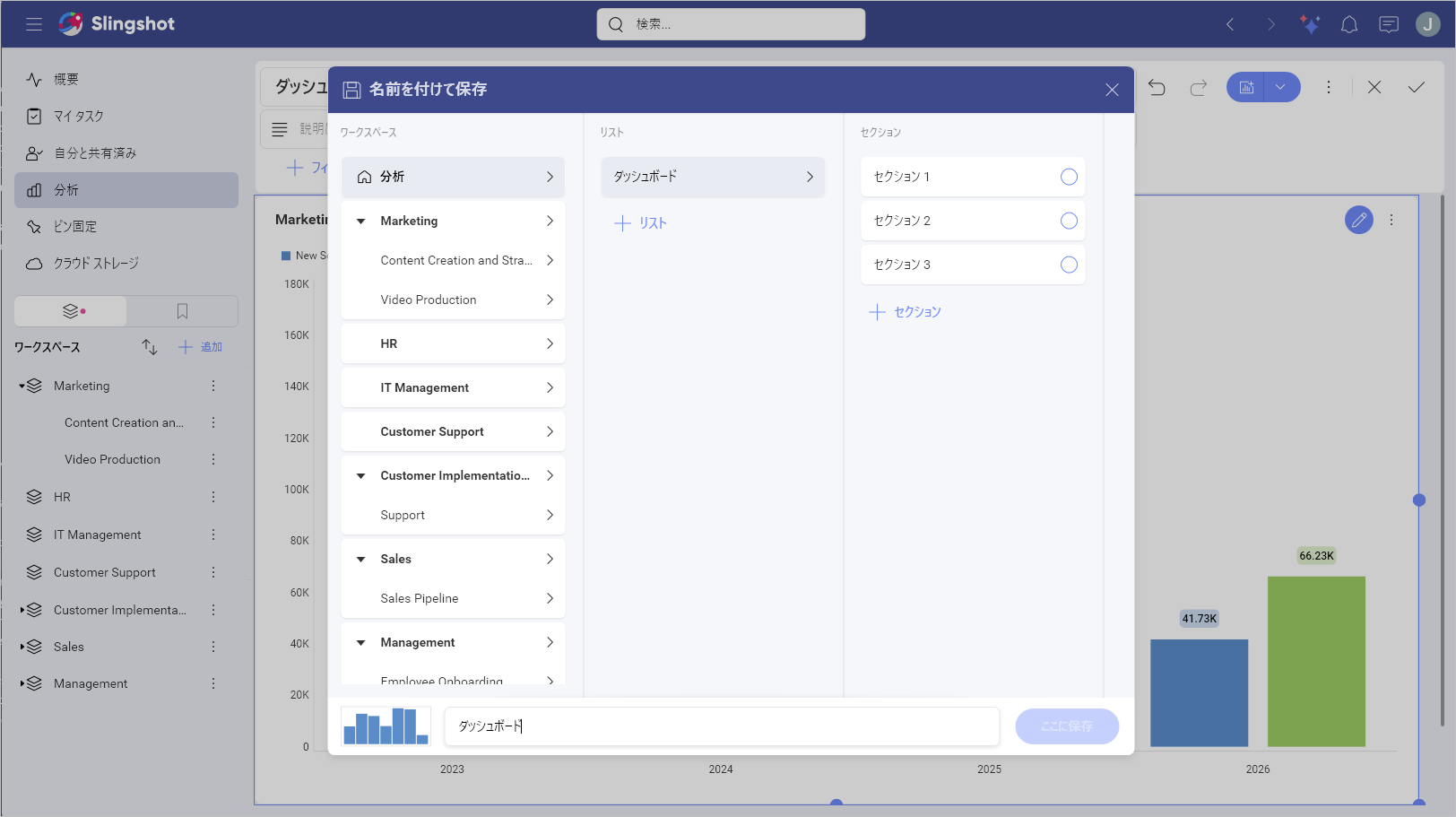Switch to the workspaces layers tab
Image resolution: width=1456 pixels, height=817 pixels.
point(71,311)
